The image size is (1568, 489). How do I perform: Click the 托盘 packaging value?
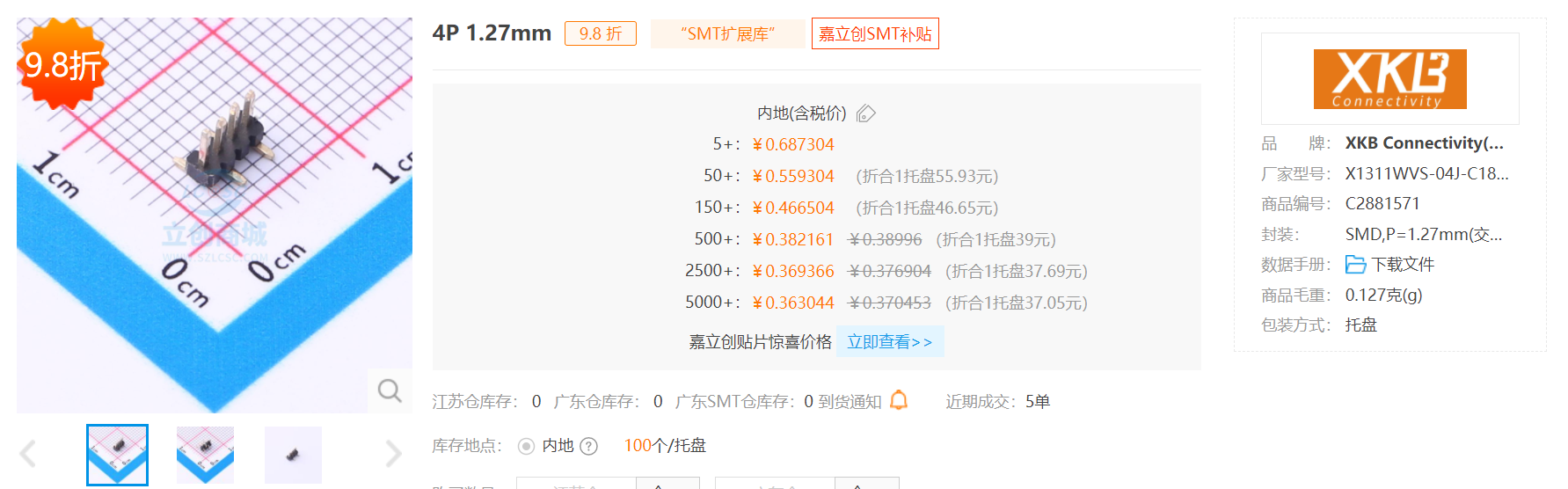tap(1361, 325)
